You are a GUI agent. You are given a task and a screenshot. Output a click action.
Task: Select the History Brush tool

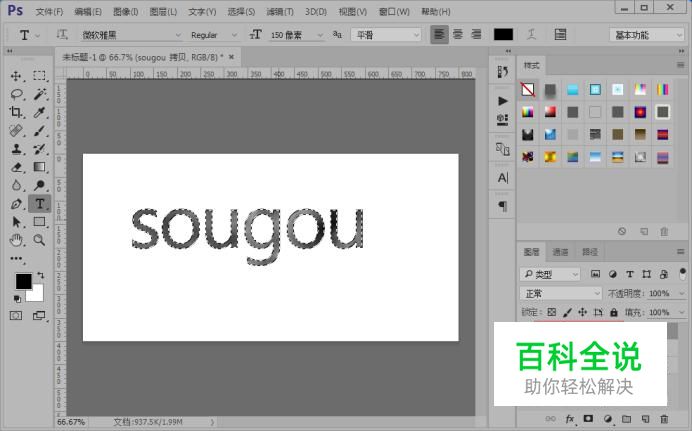(x=39, y=149)
